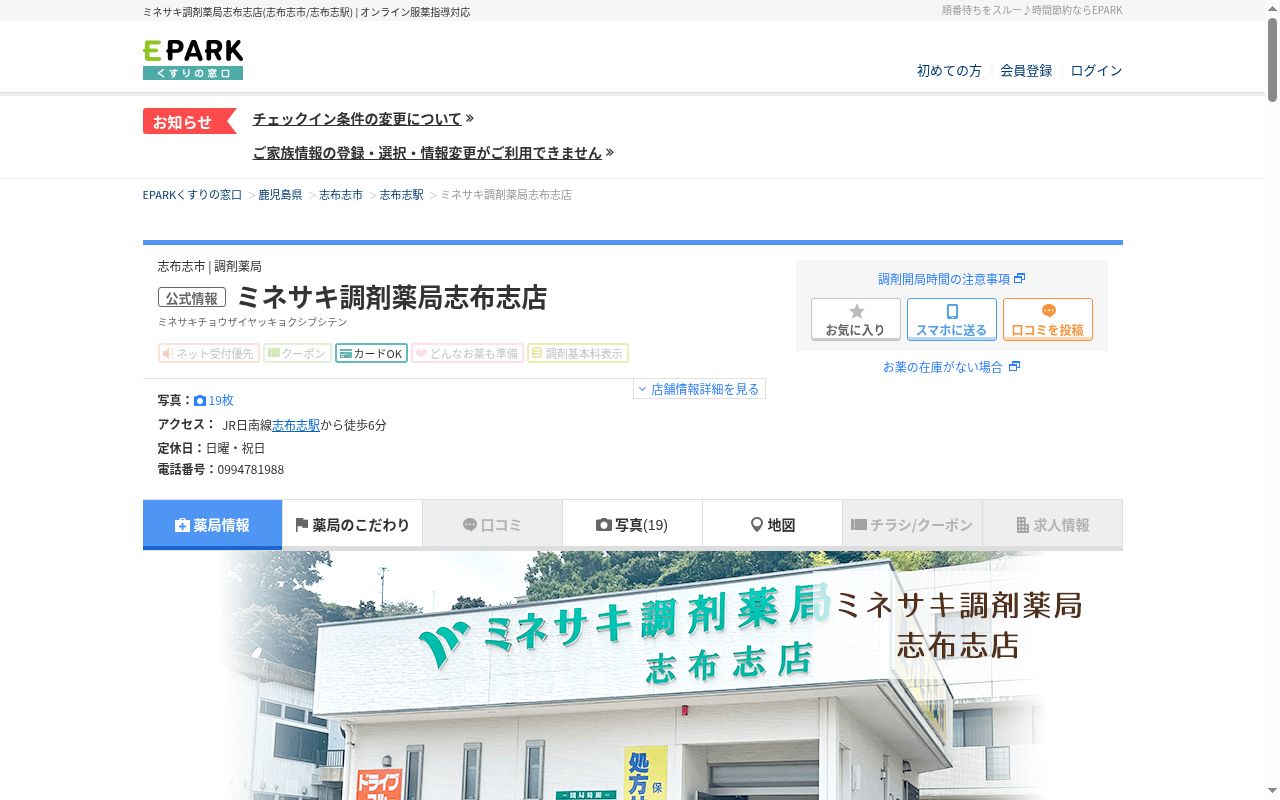Image resolution: width=1280 pixels, height=800 pixels.
Task: Click the ログイン link
Action: tap(1096, 71)
